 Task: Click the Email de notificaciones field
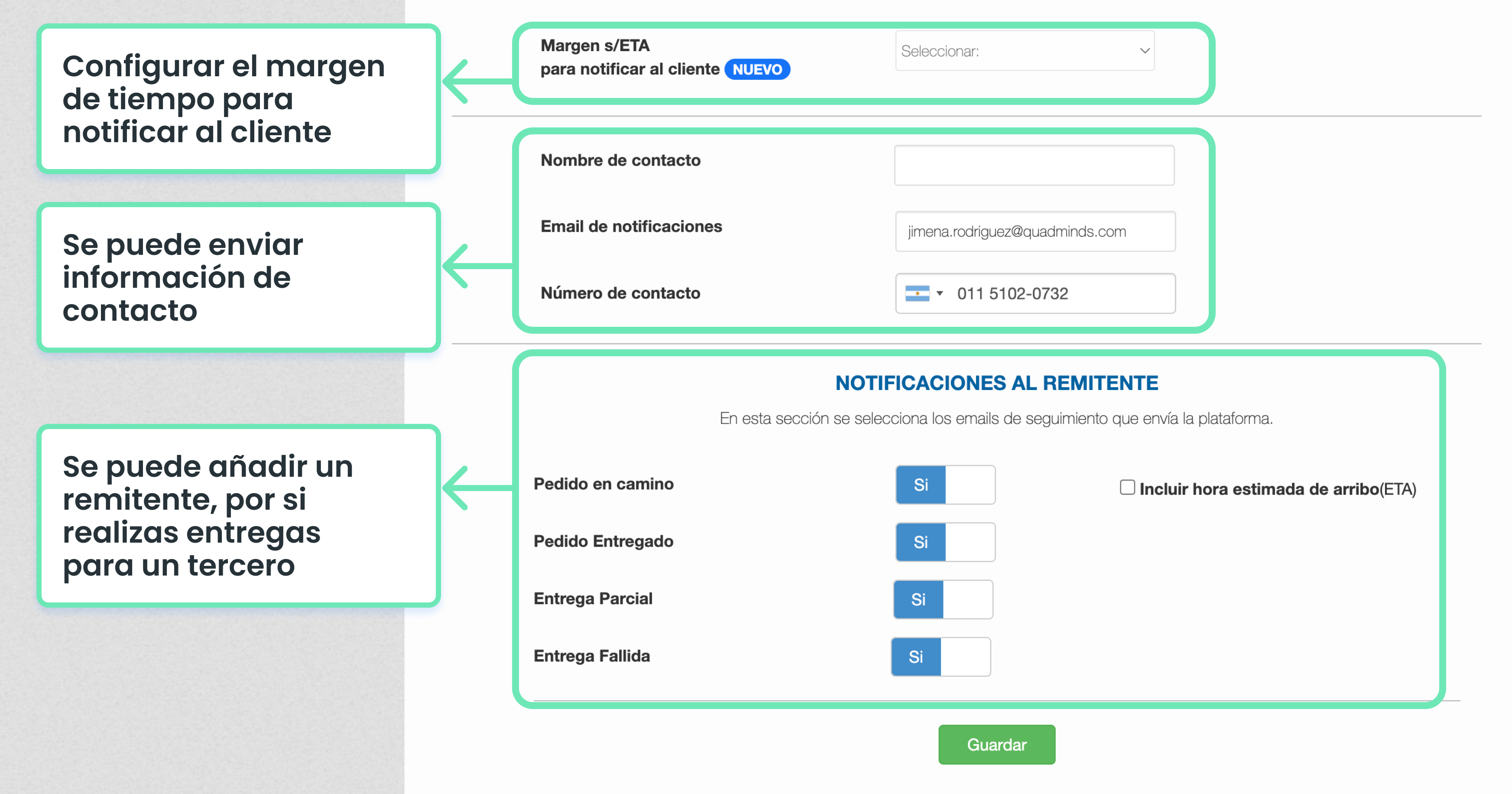(1035, 231)
